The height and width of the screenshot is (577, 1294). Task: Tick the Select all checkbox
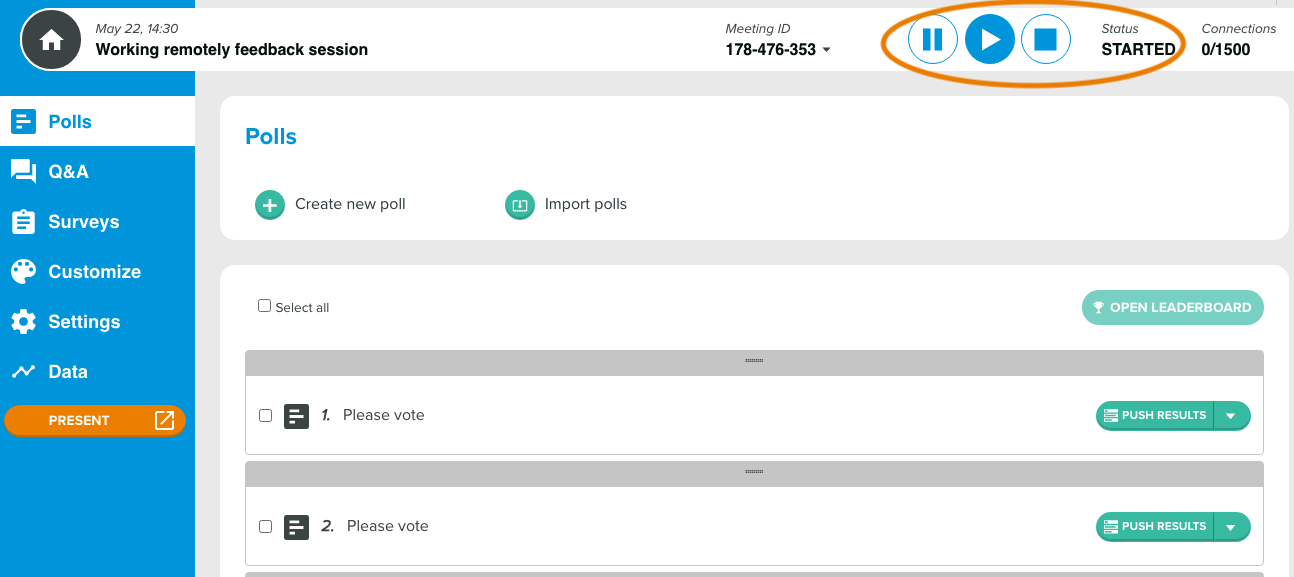tap(265, 306)
